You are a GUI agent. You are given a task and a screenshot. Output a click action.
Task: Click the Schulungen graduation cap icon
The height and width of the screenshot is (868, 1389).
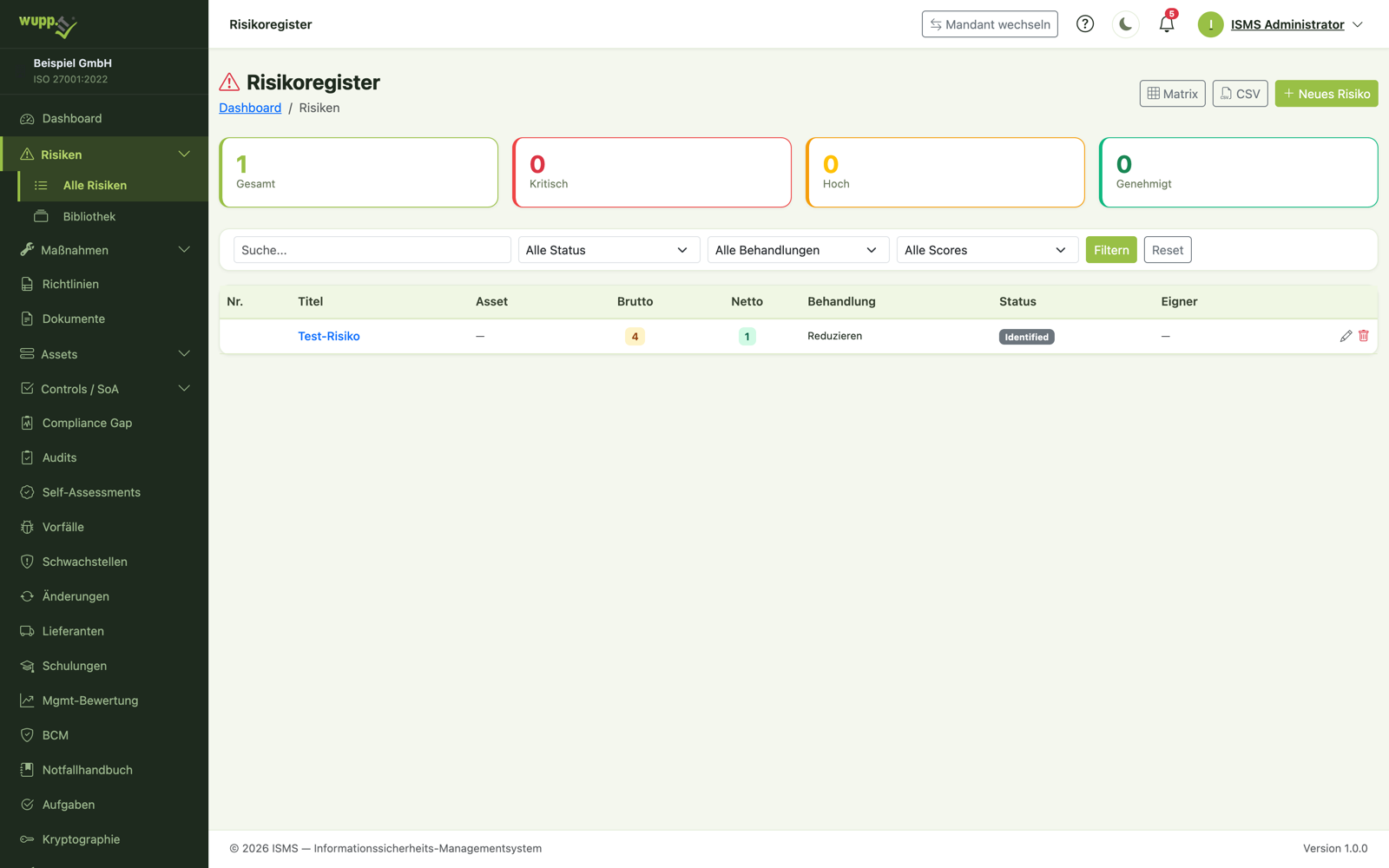(27, 666)
